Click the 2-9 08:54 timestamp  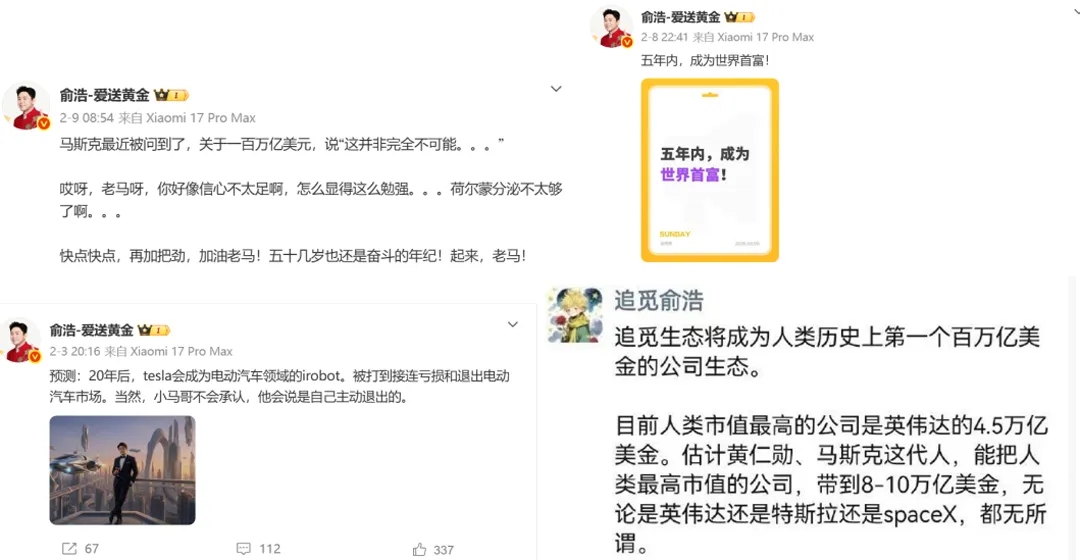86,118
